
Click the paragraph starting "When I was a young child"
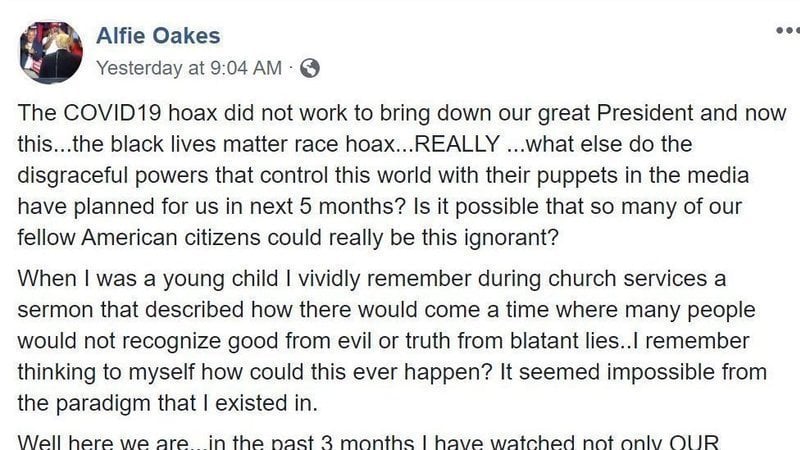pos(392,341)
